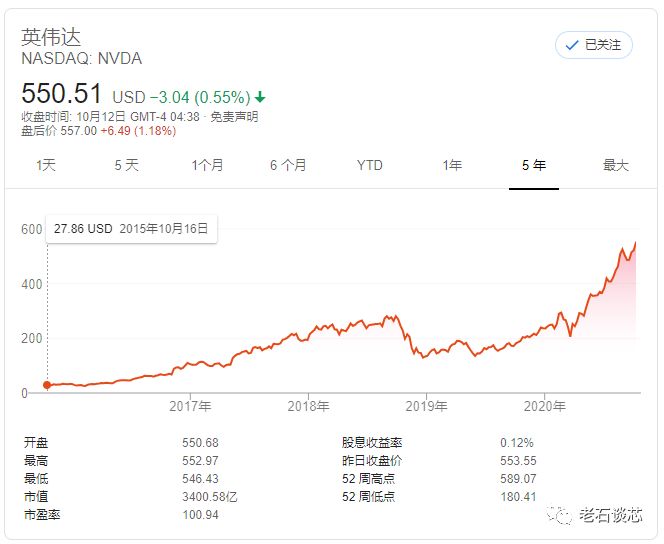Click the 400 y-axis label
The width and height of the screenshot is (664, 544).
coord(32,284)
